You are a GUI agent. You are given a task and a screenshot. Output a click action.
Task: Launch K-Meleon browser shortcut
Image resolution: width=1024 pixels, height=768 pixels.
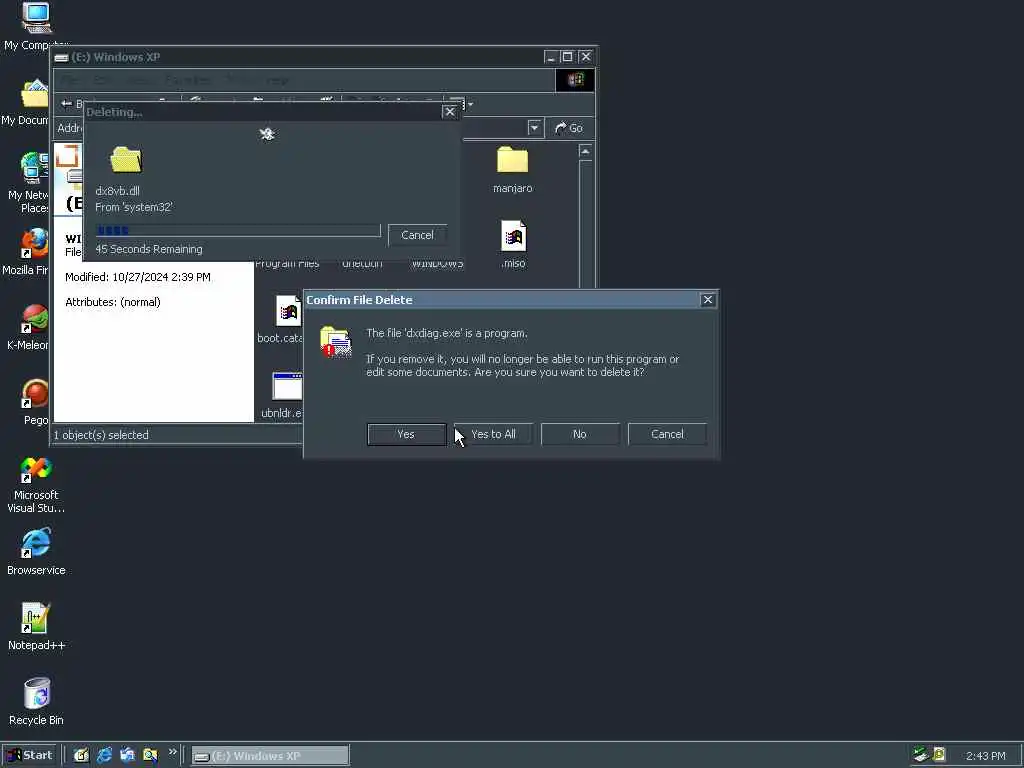pyautogui.click(x=29, y=327)
